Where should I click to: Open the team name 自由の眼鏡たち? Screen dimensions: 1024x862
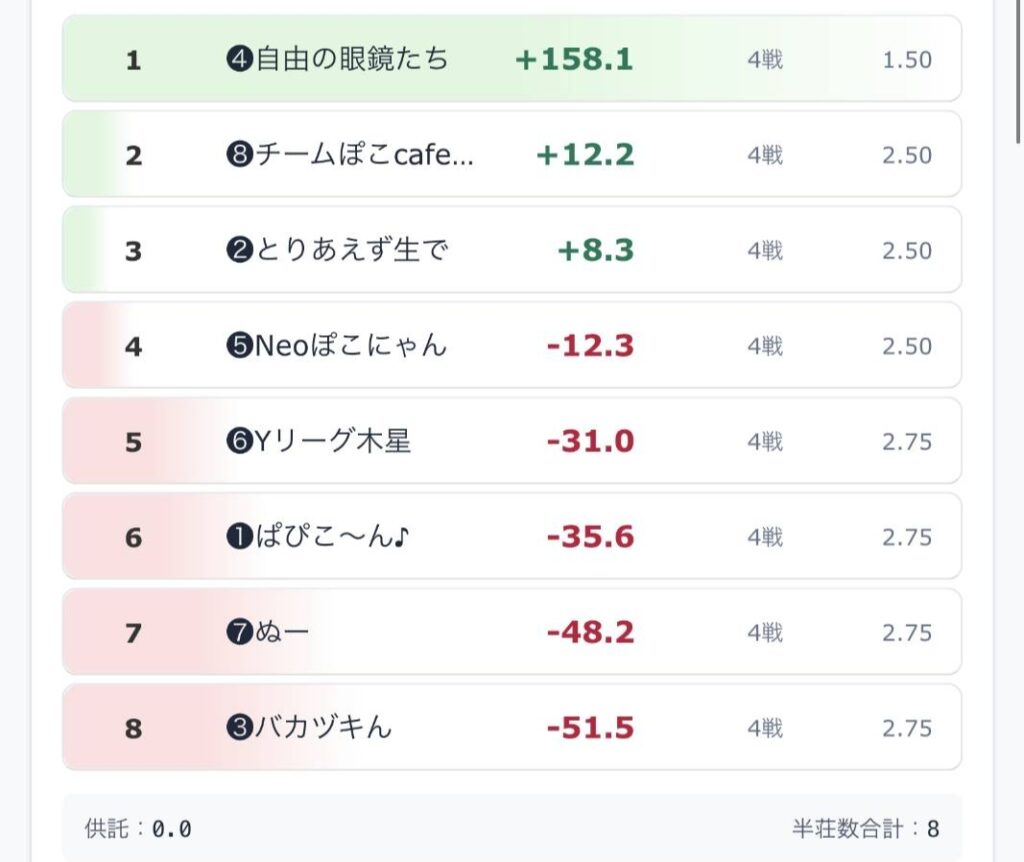point(352,60)
